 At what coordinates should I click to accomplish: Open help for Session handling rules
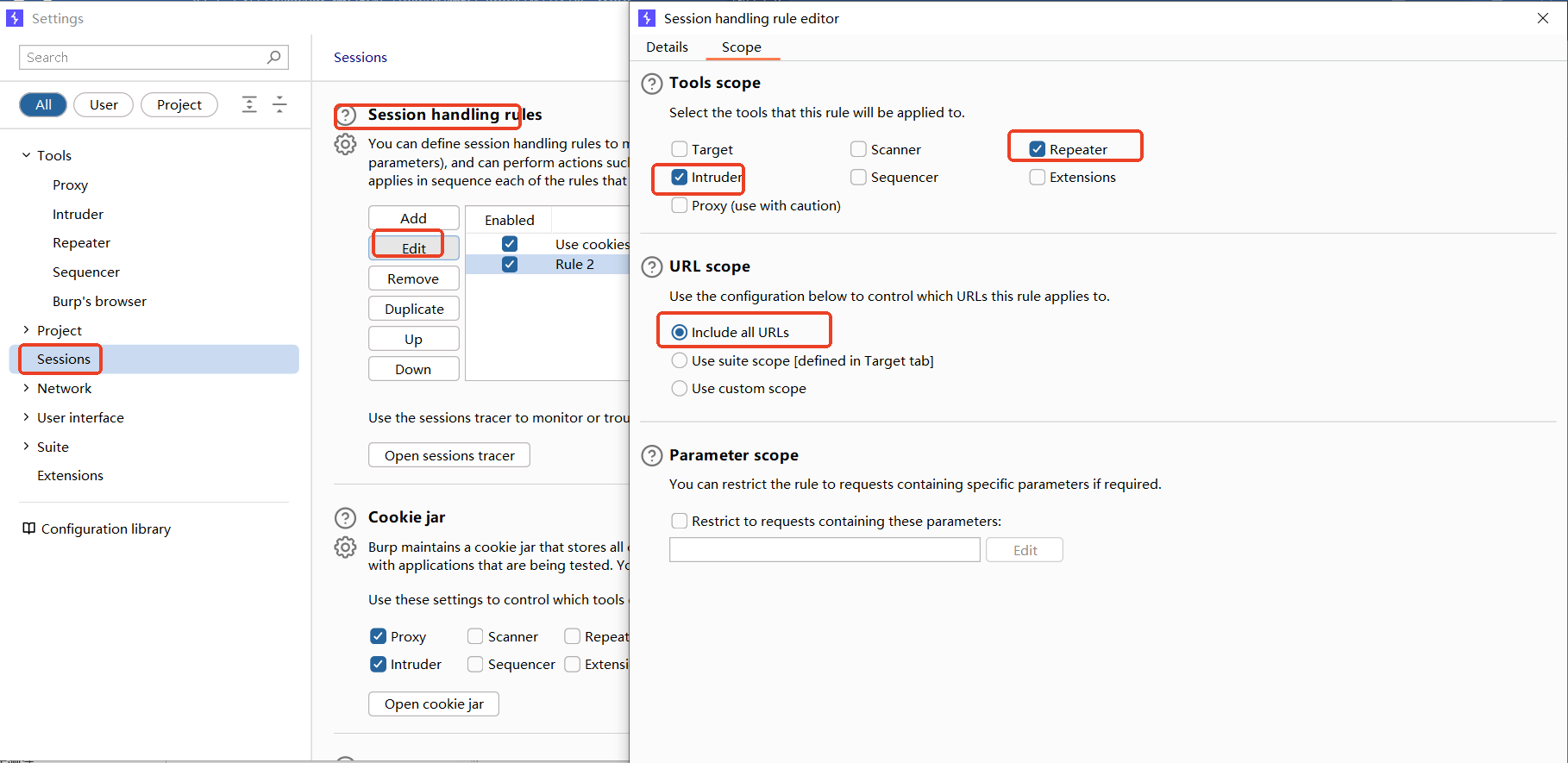(346, 116)
